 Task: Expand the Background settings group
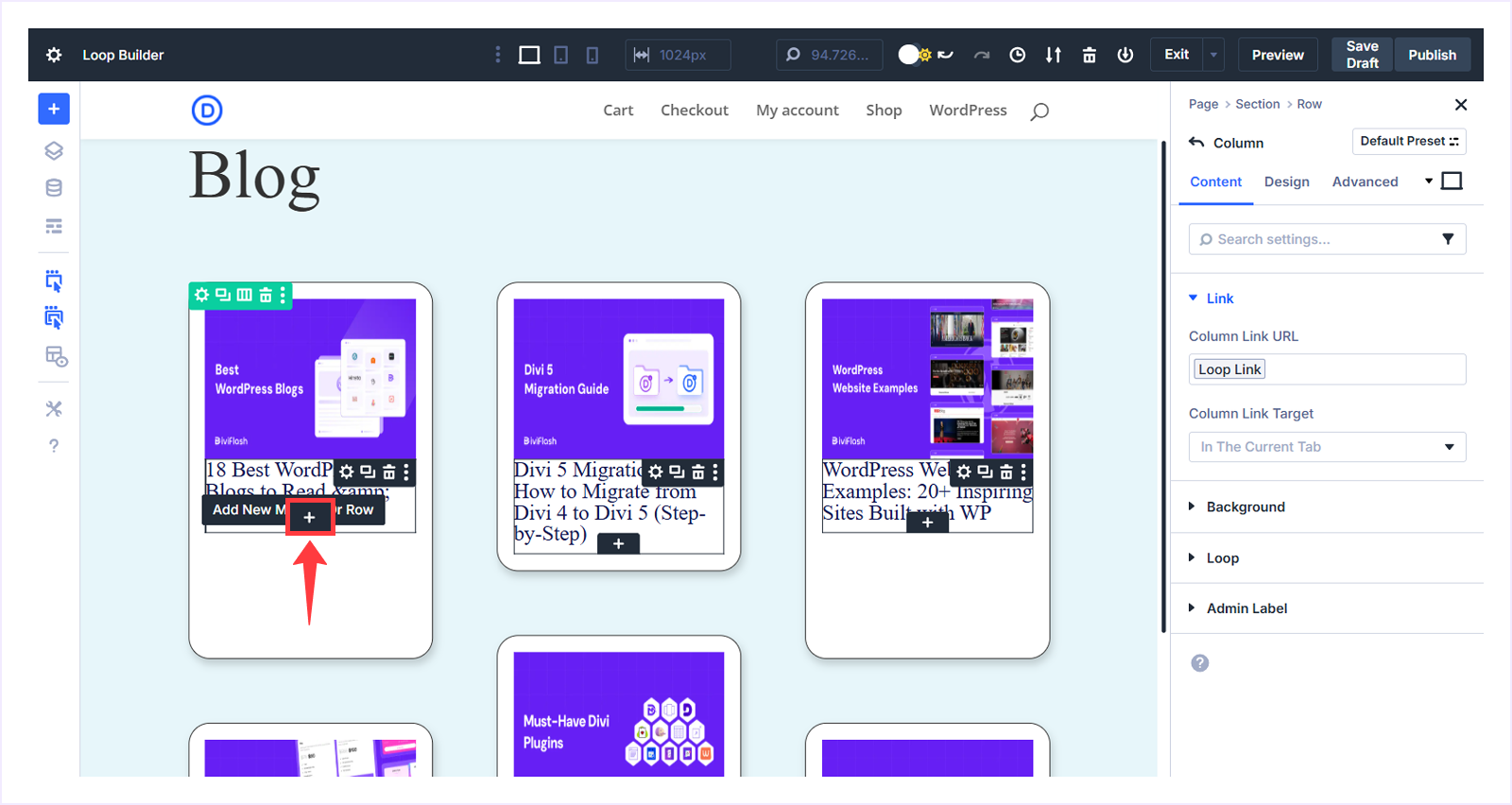point(1245,507)
